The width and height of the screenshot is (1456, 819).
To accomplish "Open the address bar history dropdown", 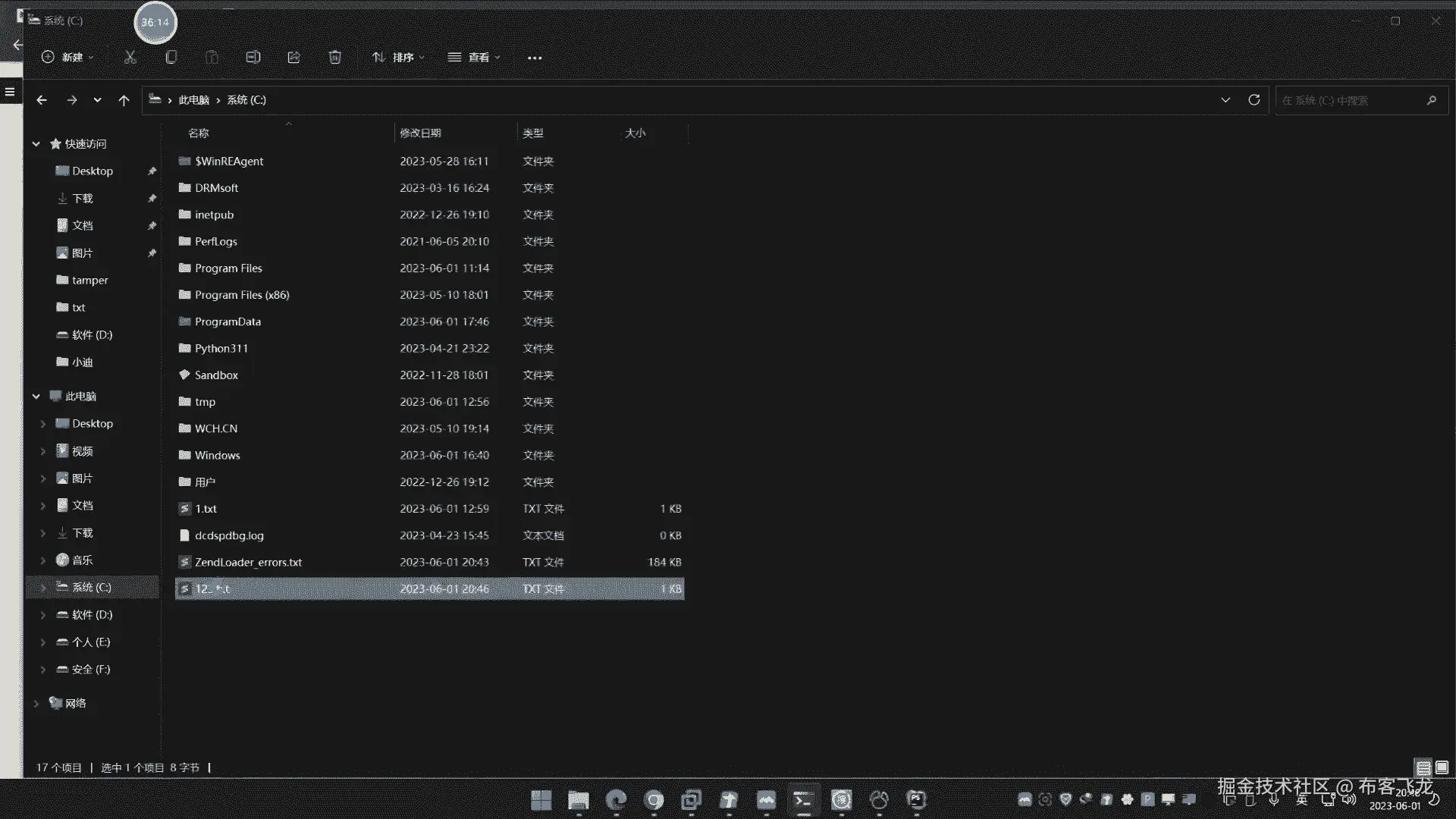I will pos(1225,100).
